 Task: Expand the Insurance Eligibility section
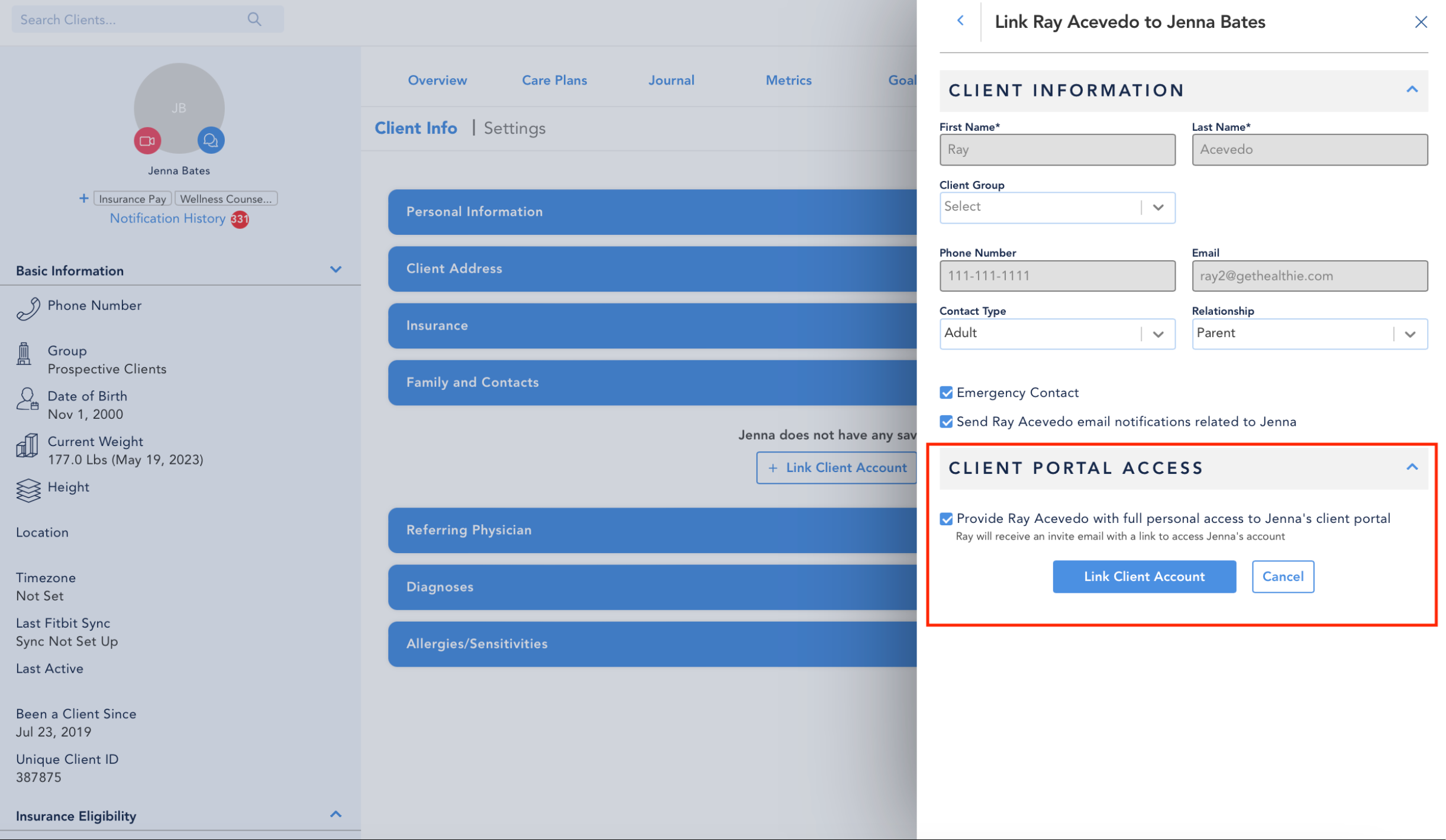pos(335,815)
